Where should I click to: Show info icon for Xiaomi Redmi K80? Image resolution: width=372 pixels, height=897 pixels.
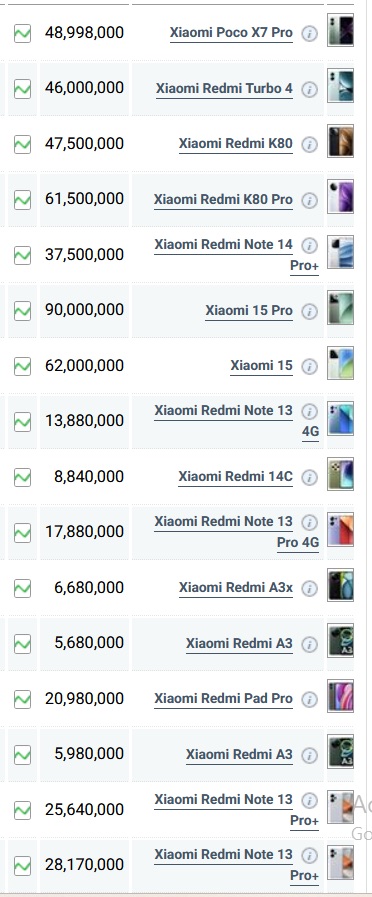[x=309, y=145]
